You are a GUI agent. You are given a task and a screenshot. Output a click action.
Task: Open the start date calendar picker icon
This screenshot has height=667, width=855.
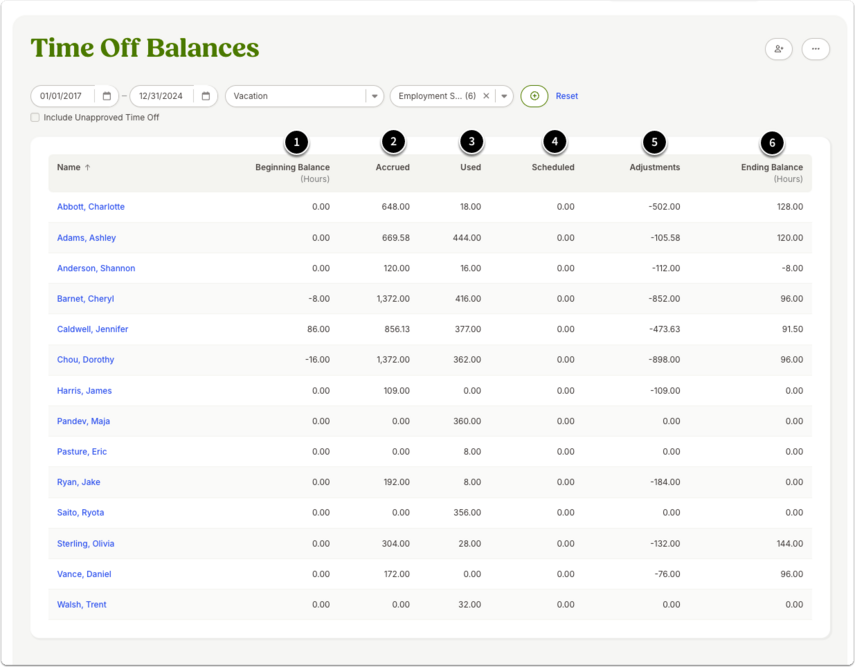[107, 96]
